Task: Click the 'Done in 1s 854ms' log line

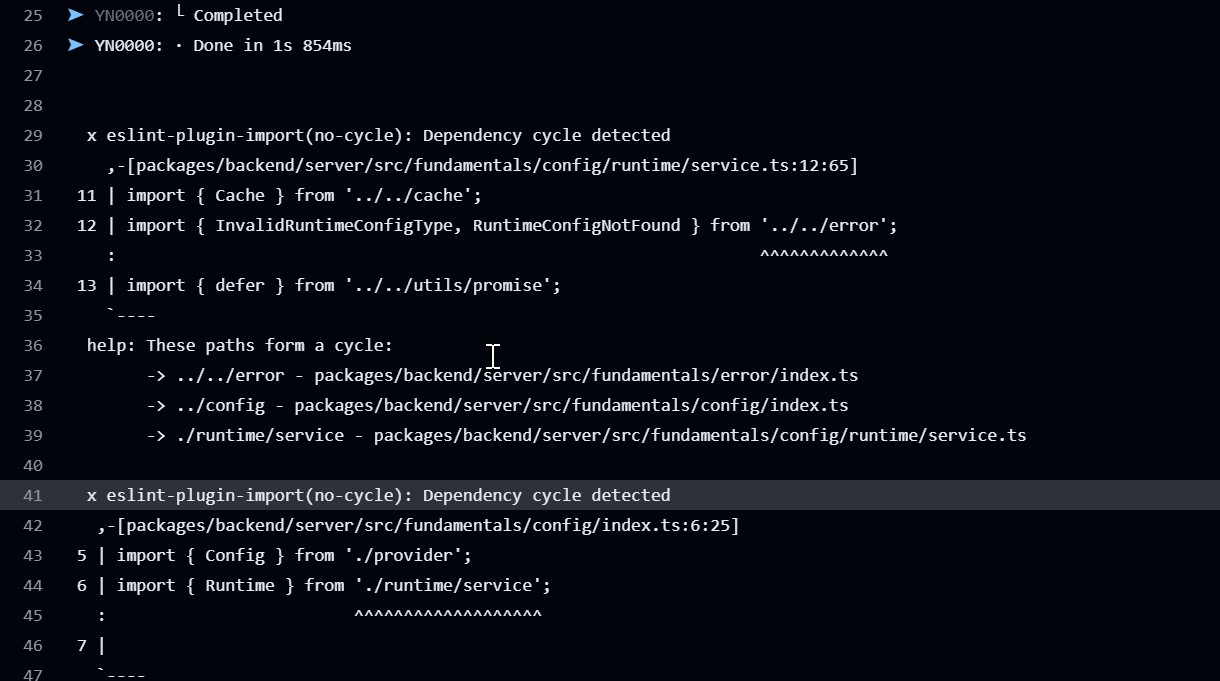Action: pyautogui.click(x=272, y=45)
